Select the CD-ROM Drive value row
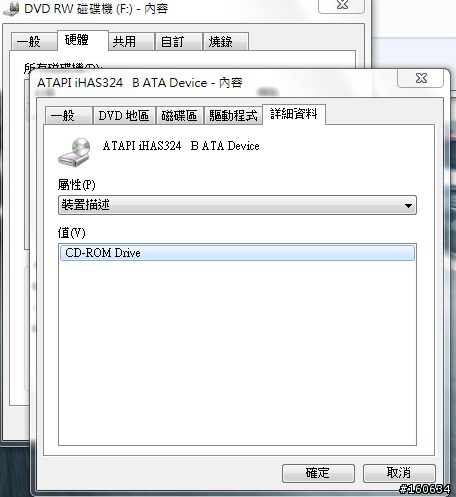 tap(237, 253)
